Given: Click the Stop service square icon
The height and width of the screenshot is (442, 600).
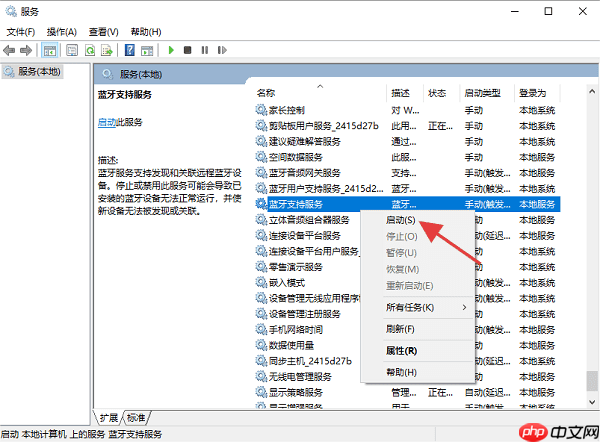Looking at the screenshot, I should pyautogui.click(x=188, y=50).
